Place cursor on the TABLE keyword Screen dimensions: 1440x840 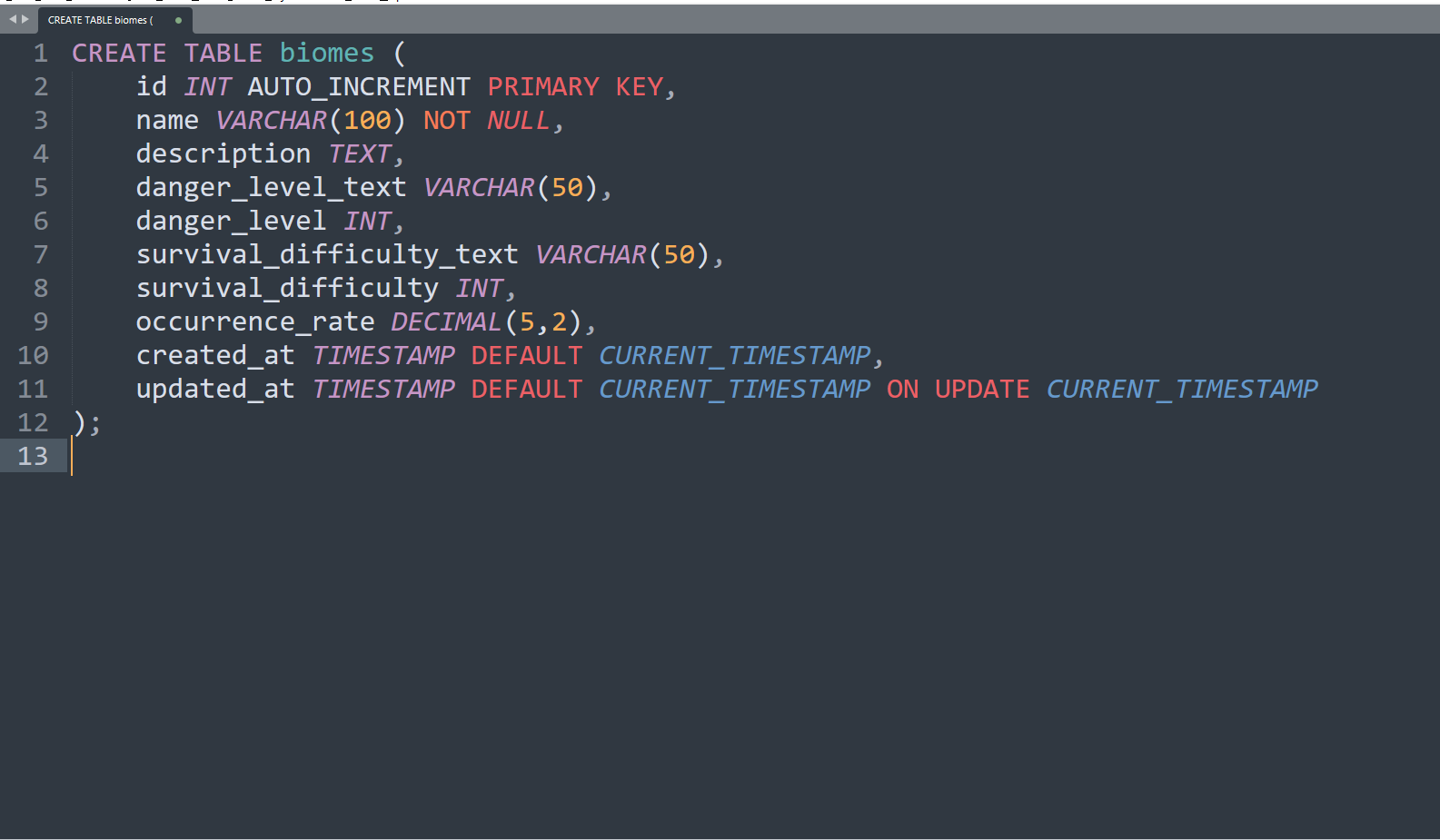[223, 54]
